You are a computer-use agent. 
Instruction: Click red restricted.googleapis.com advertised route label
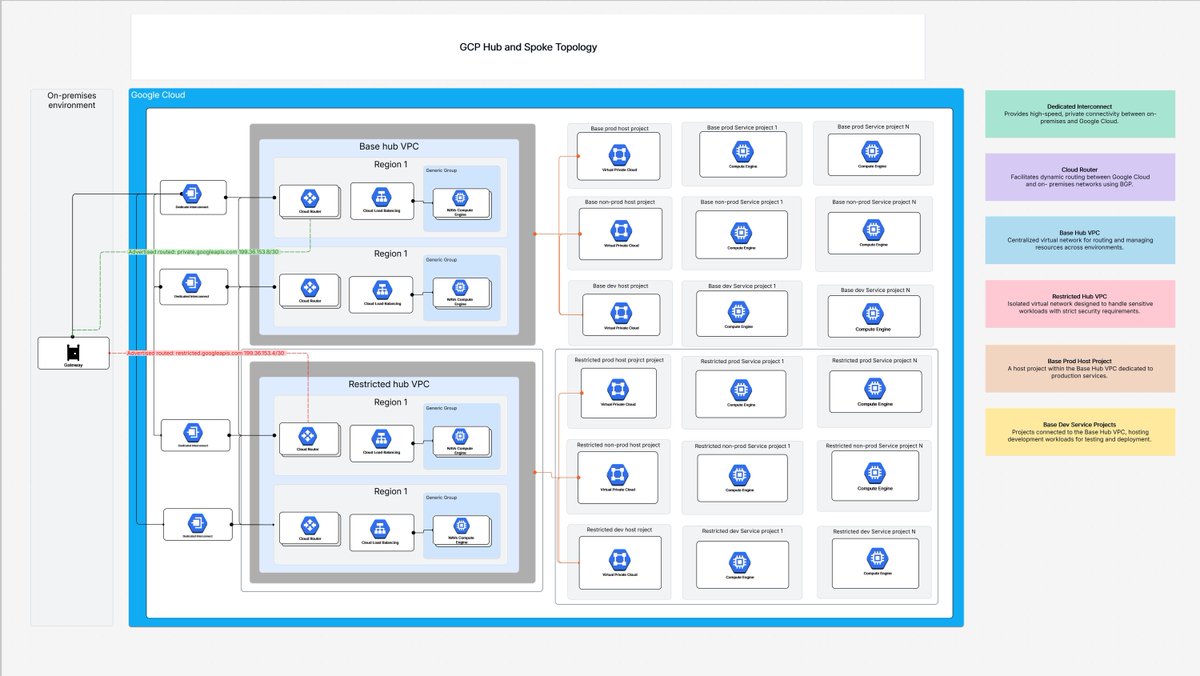[x=206, y=353]
